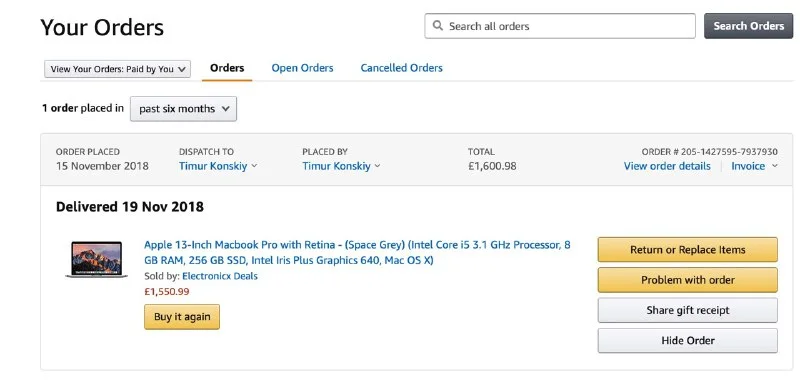Click the magnifier icon in search box
The height and width of the screenshot is (391, 800).
[437, 26]
